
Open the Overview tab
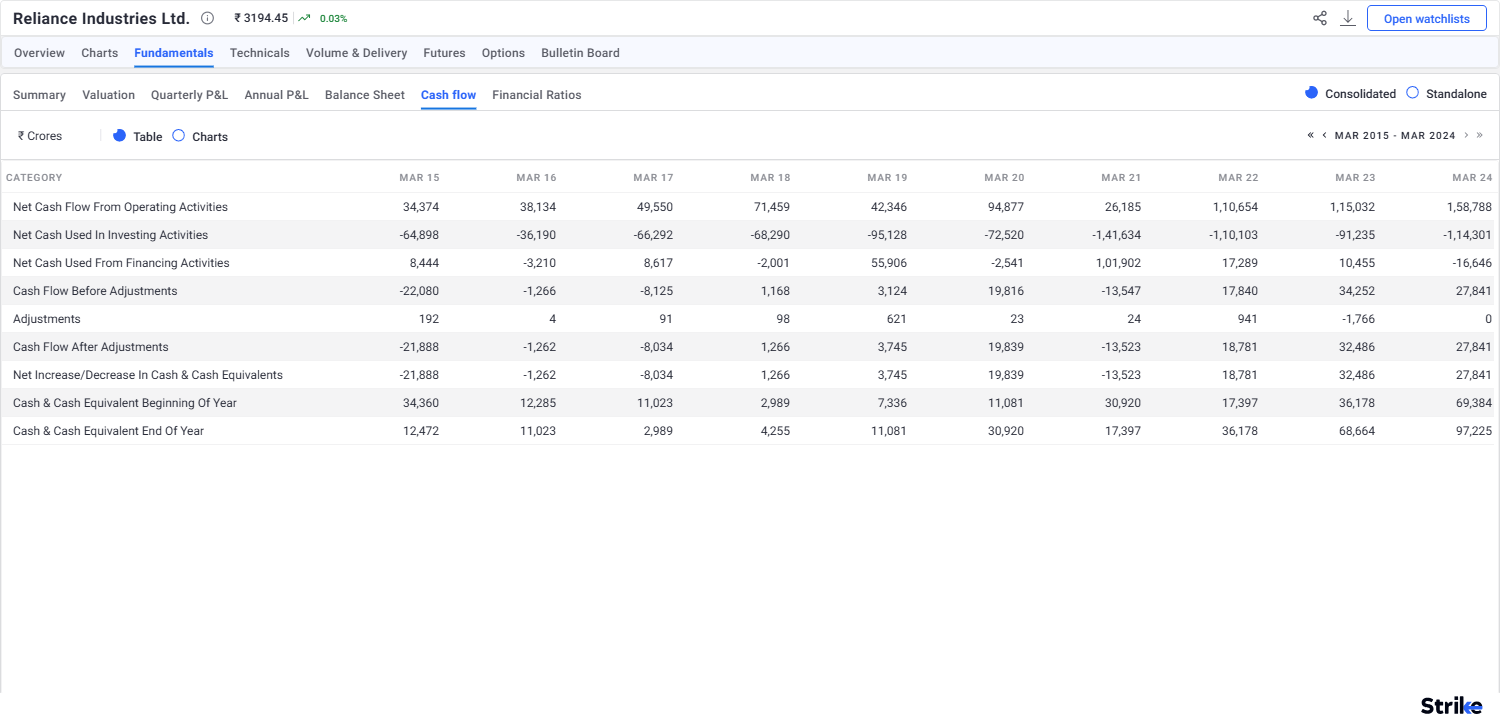[39, 53]
